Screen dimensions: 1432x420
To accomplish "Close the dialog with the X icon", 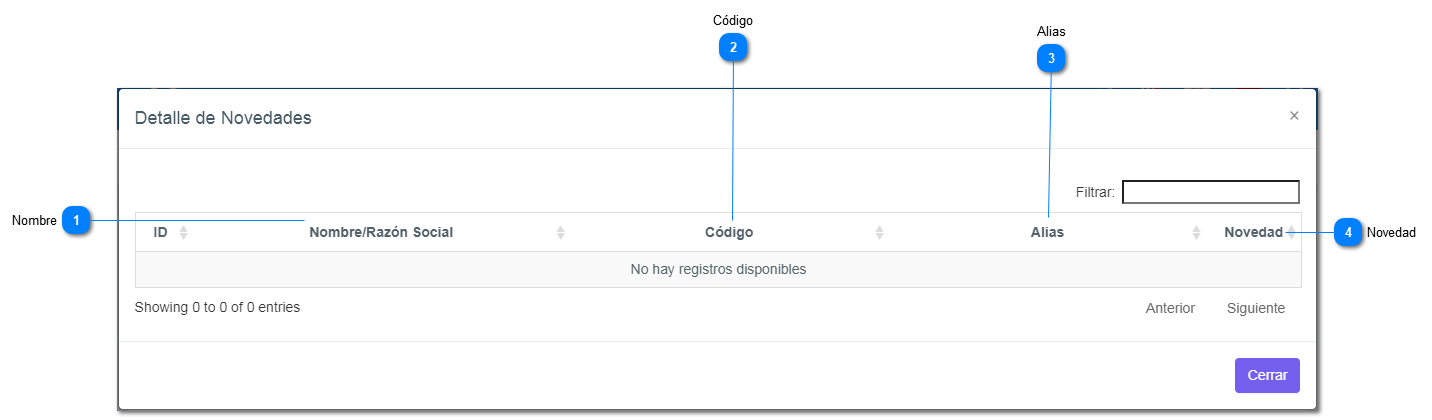I will (x=1294, y=116).
